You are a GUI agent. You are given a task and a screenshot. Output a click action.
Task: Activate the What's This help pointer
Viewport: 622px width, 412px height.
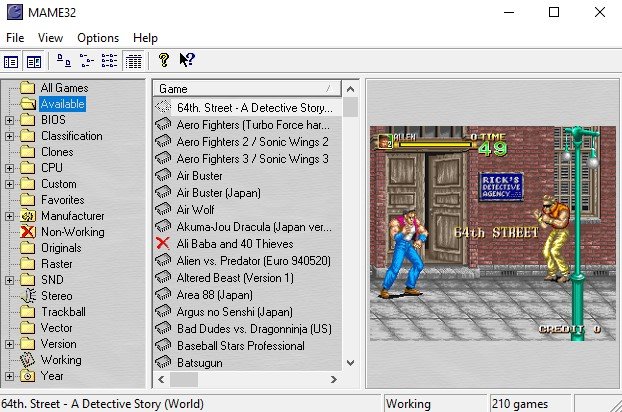(187, 60)
